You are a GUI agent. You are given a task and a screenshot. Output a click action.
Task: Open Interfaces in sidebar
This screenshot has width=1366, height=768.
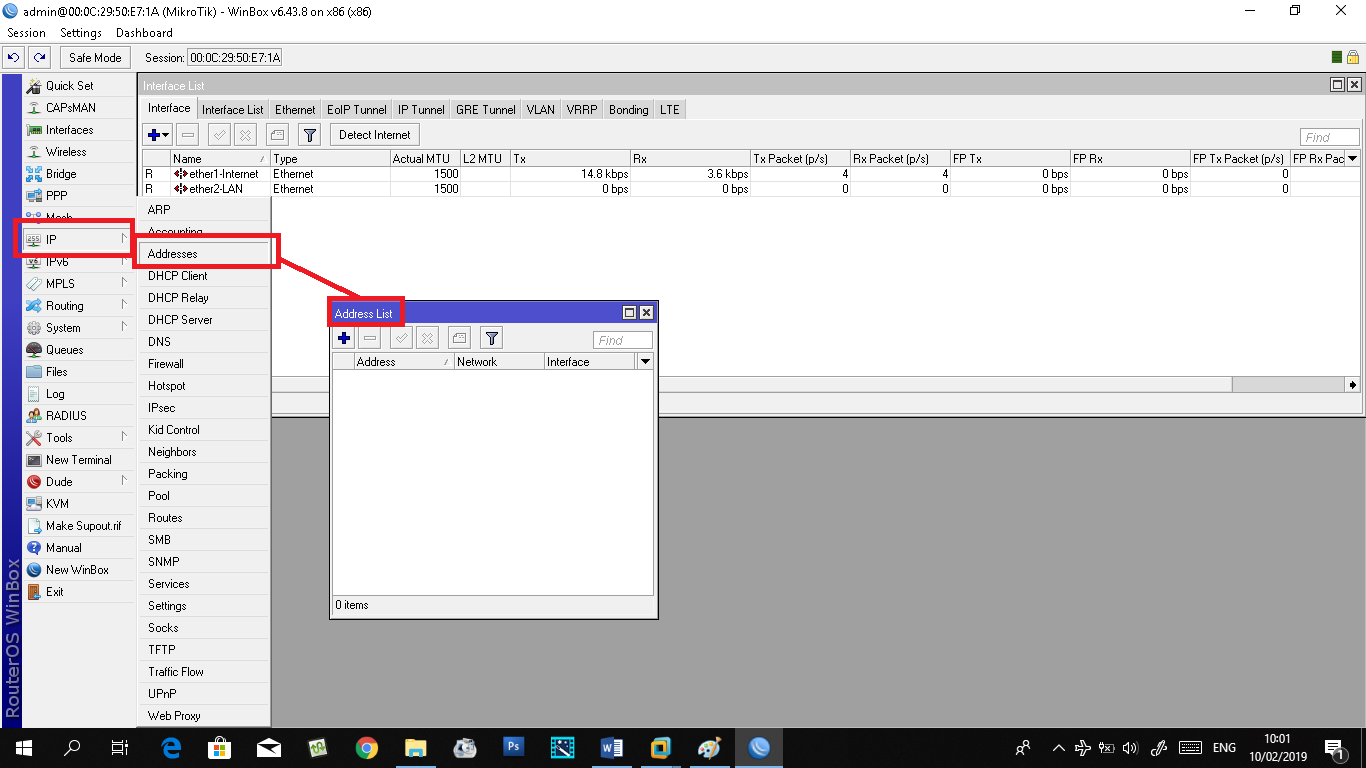pyautogui.click(x=78, y=130)
